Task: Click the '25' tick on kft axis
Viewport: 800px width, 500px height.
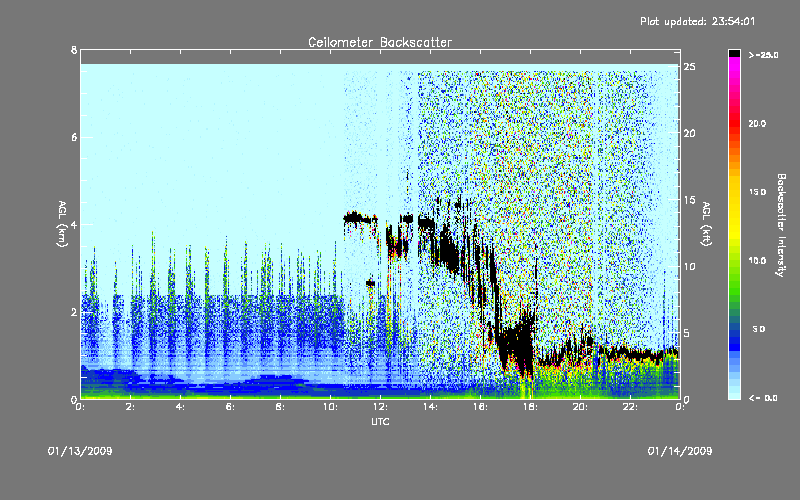Action: [x=689, y=67]
